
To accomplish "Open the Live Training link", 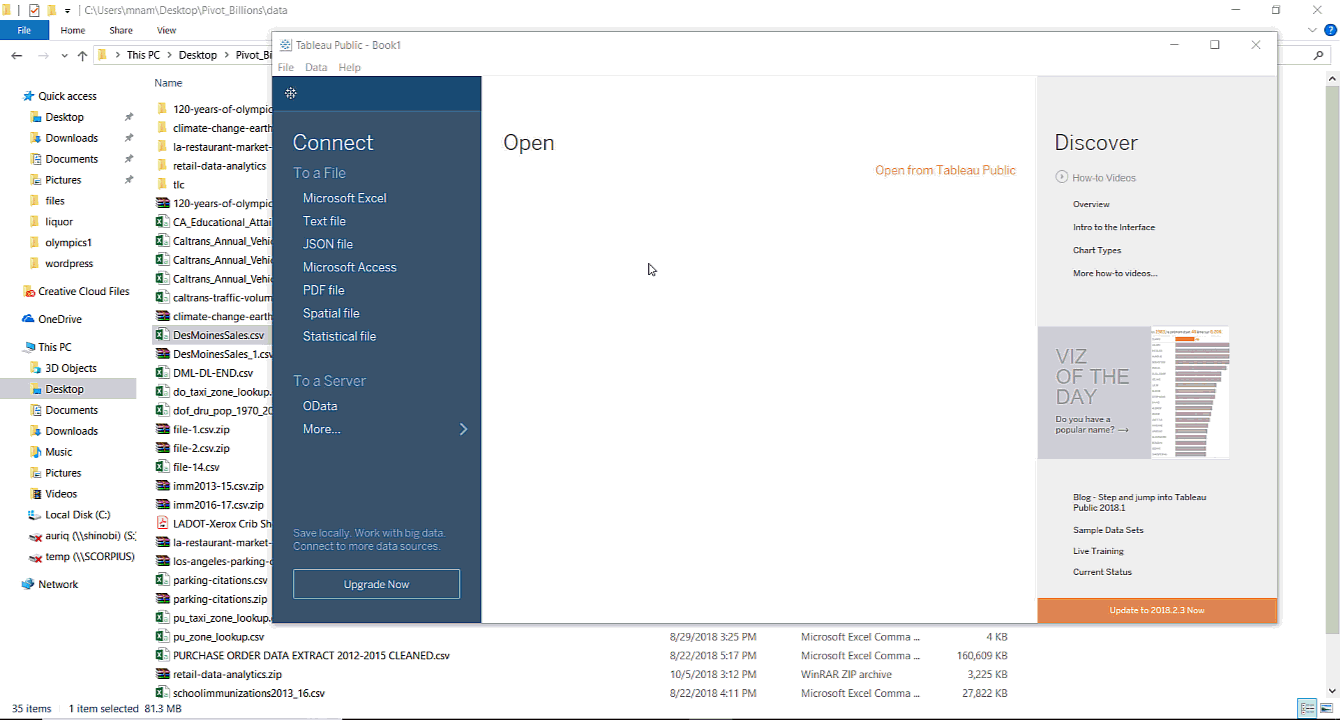I will [1098, 551].
